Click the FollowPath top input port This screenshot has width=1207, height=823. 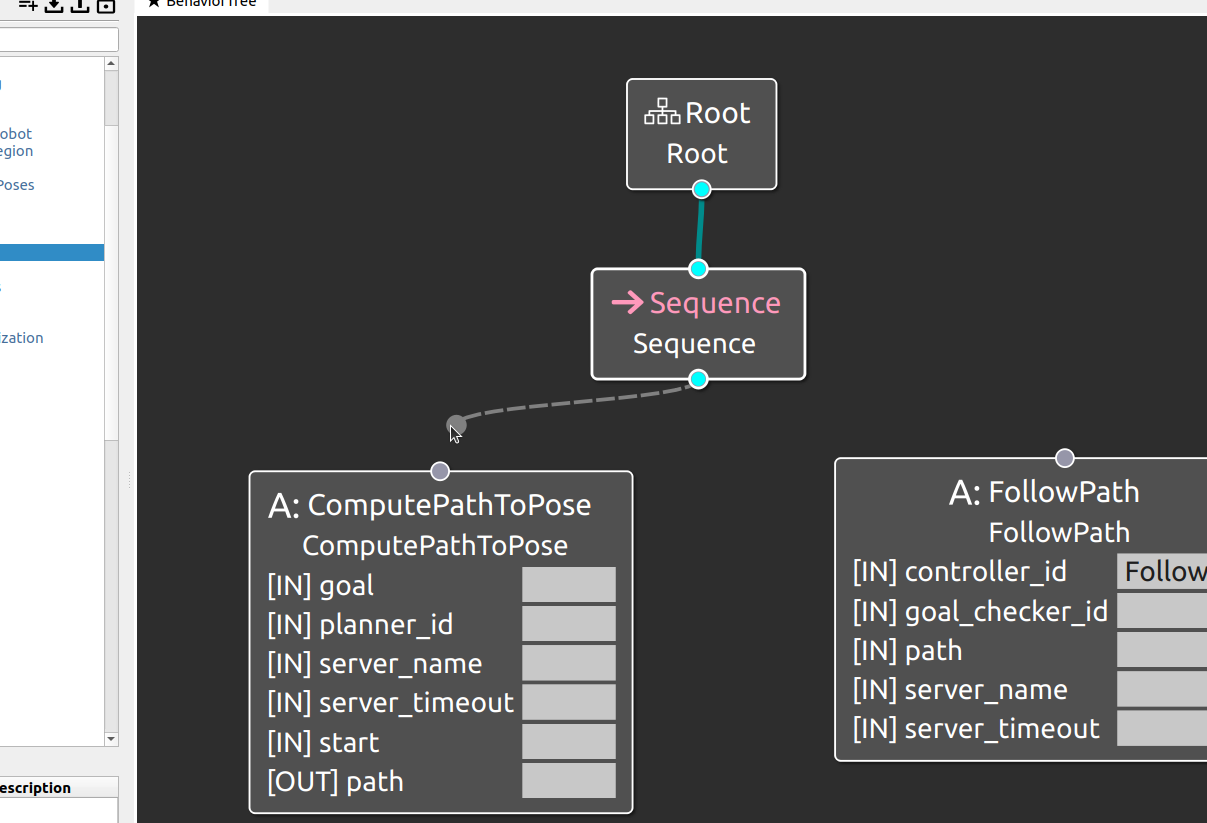(1065, 458)
